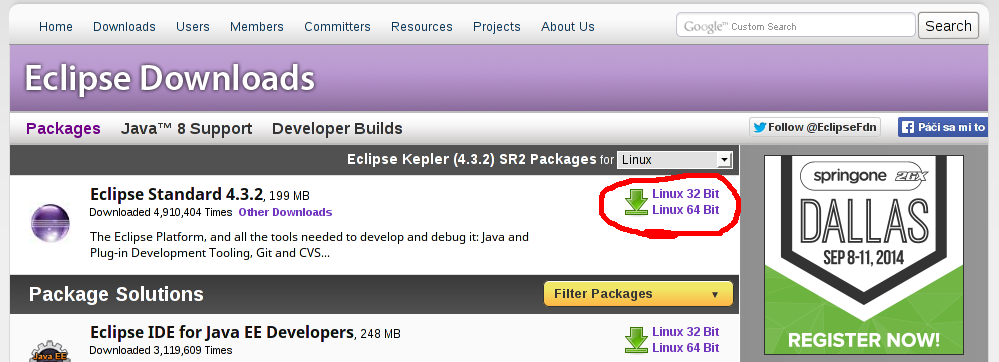Click the text Downloaded 4,910,404 Times
The width and height of the screenshot is (999, 362).
click(161, 212)
